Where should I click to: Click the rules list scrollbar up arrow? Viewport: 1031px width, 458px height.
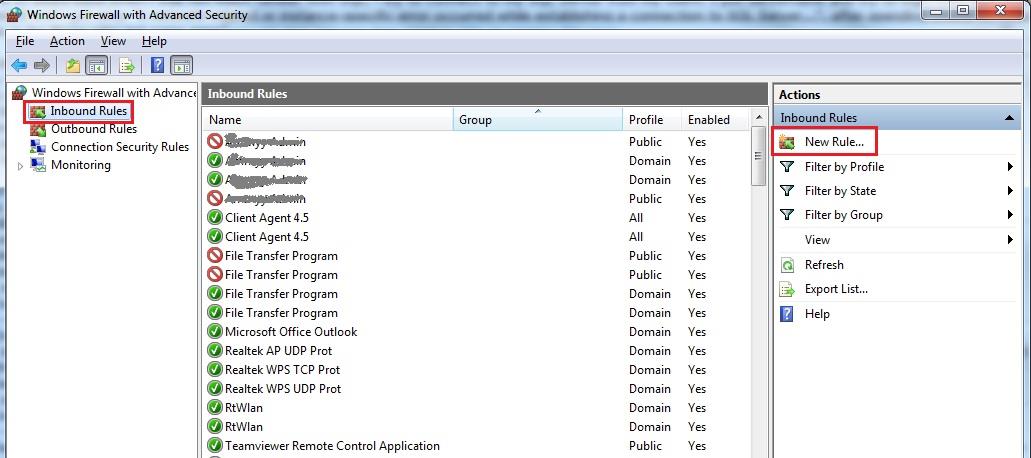(759, 118)
